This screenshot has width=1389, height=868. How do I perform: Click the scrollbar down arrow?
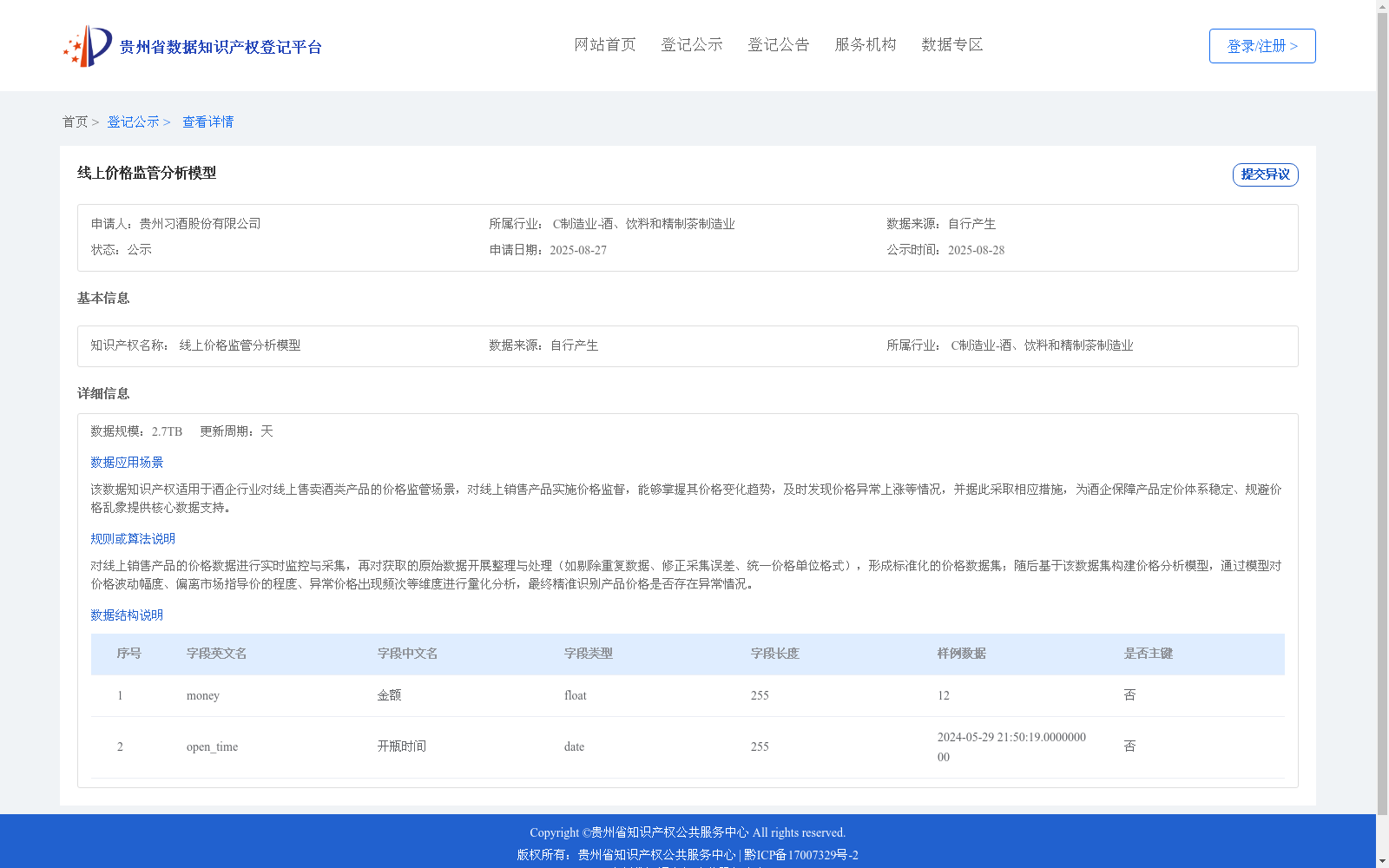(1383, 861)
